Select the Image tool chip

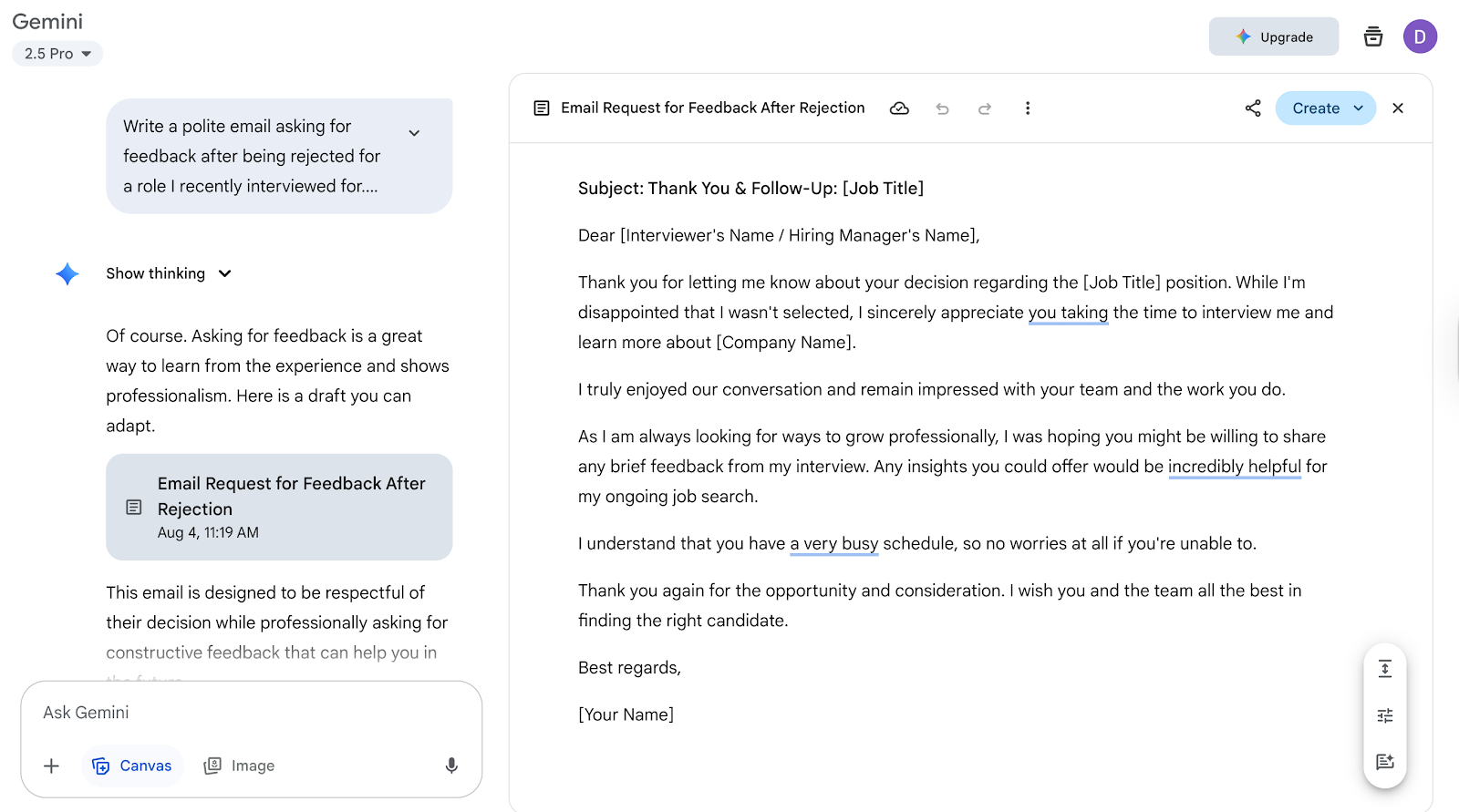point(239,766)
